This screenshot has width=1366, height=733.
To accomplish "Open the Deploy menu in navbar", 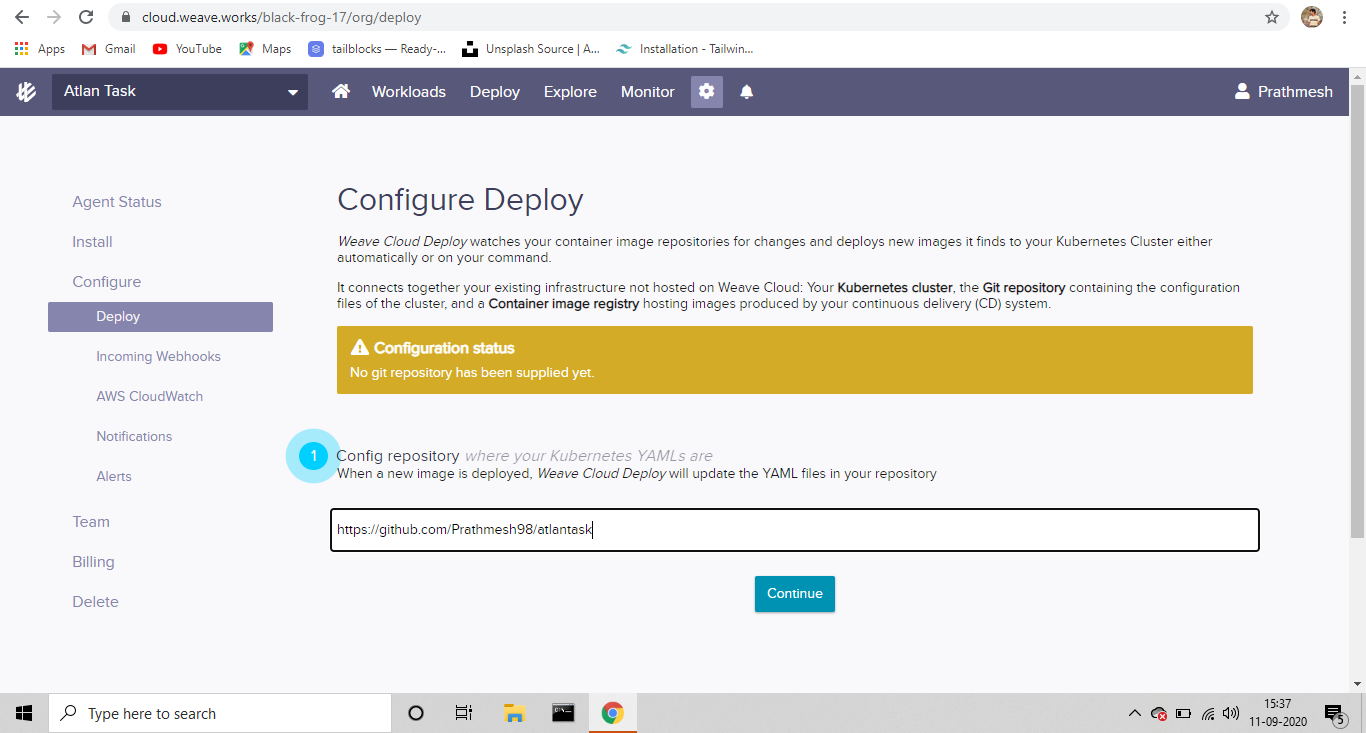I will coord(495,91).
